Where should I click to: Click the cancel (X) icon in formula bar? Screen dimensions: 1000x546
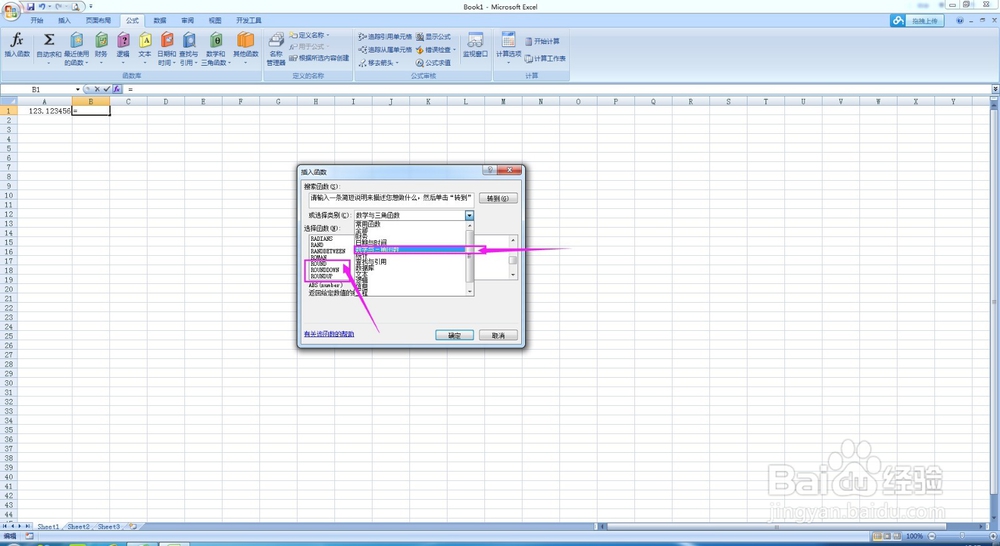point(97,89)
